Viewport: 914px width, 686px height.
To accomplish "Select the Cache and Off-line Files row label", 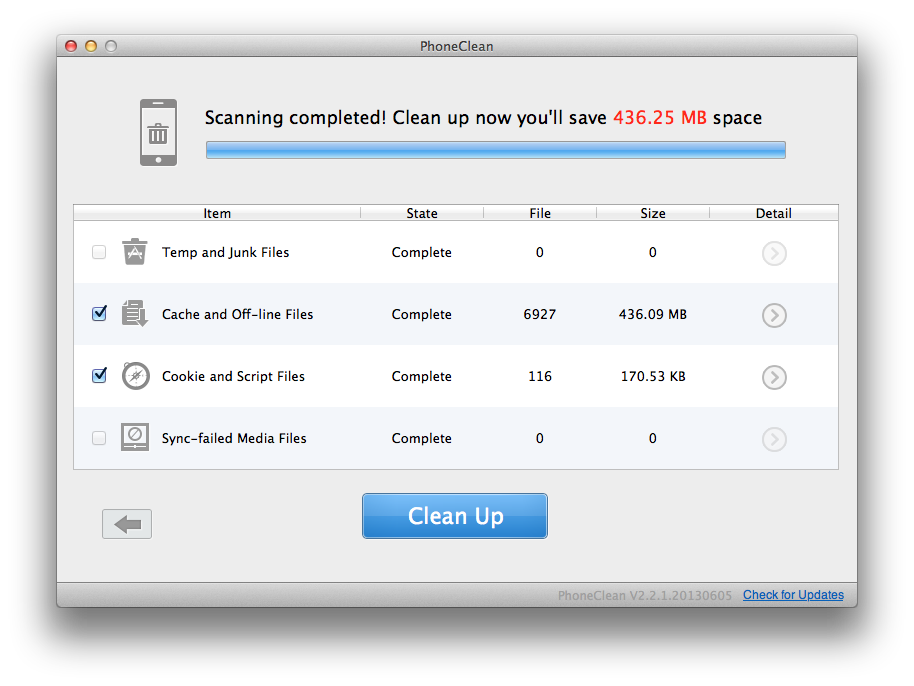I will coord(237,314).
